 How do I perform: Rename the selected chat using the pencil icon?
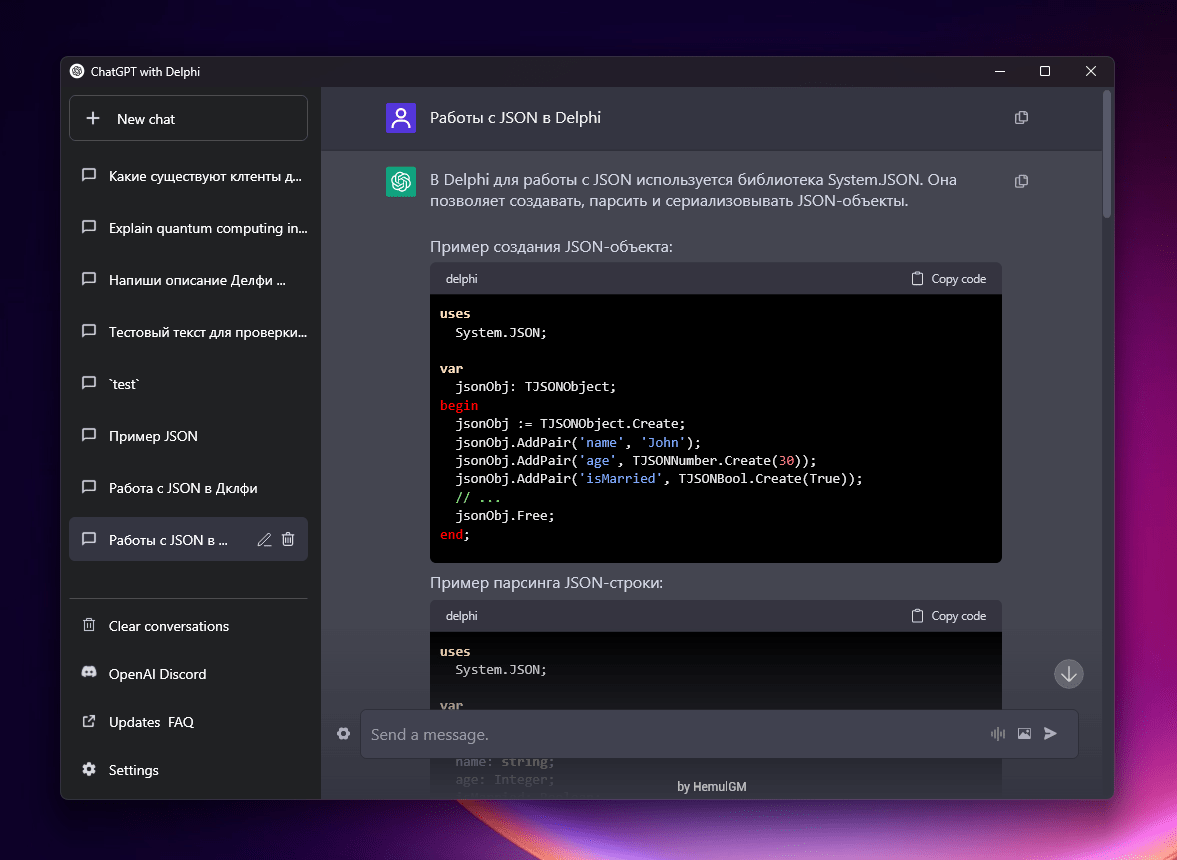(x=264, y=539)
